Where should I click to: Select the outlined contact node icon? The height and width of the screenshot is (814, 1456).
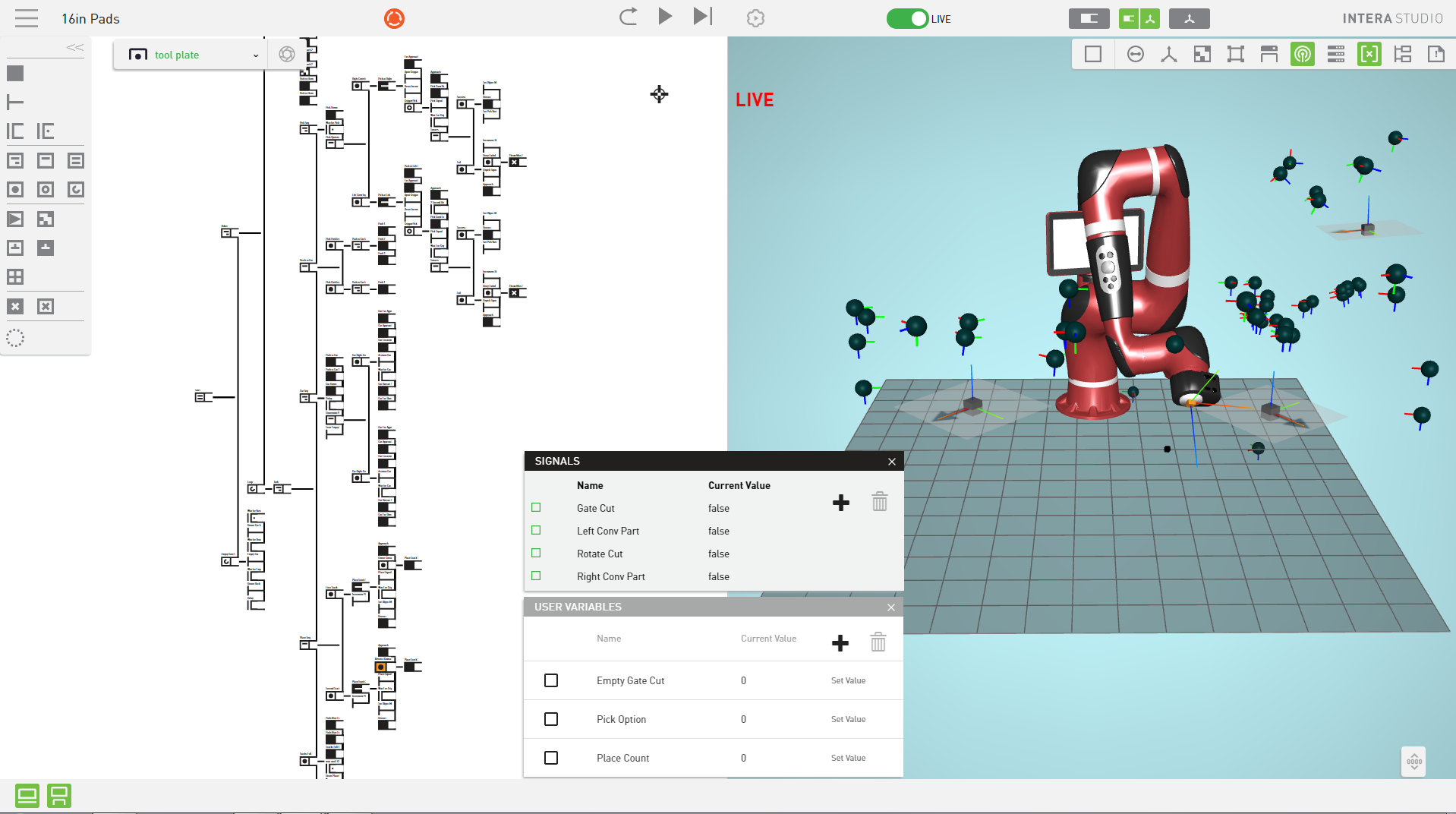pyautogui.click(x=15, y=248)
